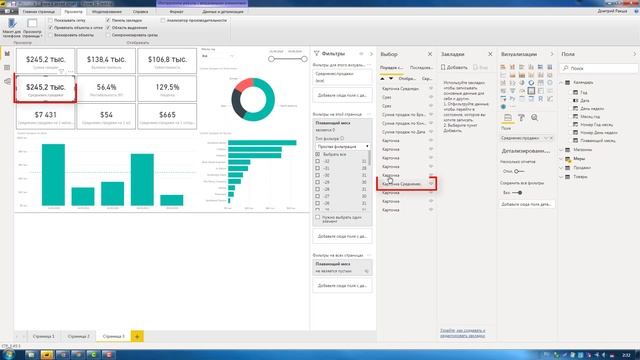Click the Windows Start button
Image resolution: width=640 pixels, height=360 pixels.
(8, 354)
